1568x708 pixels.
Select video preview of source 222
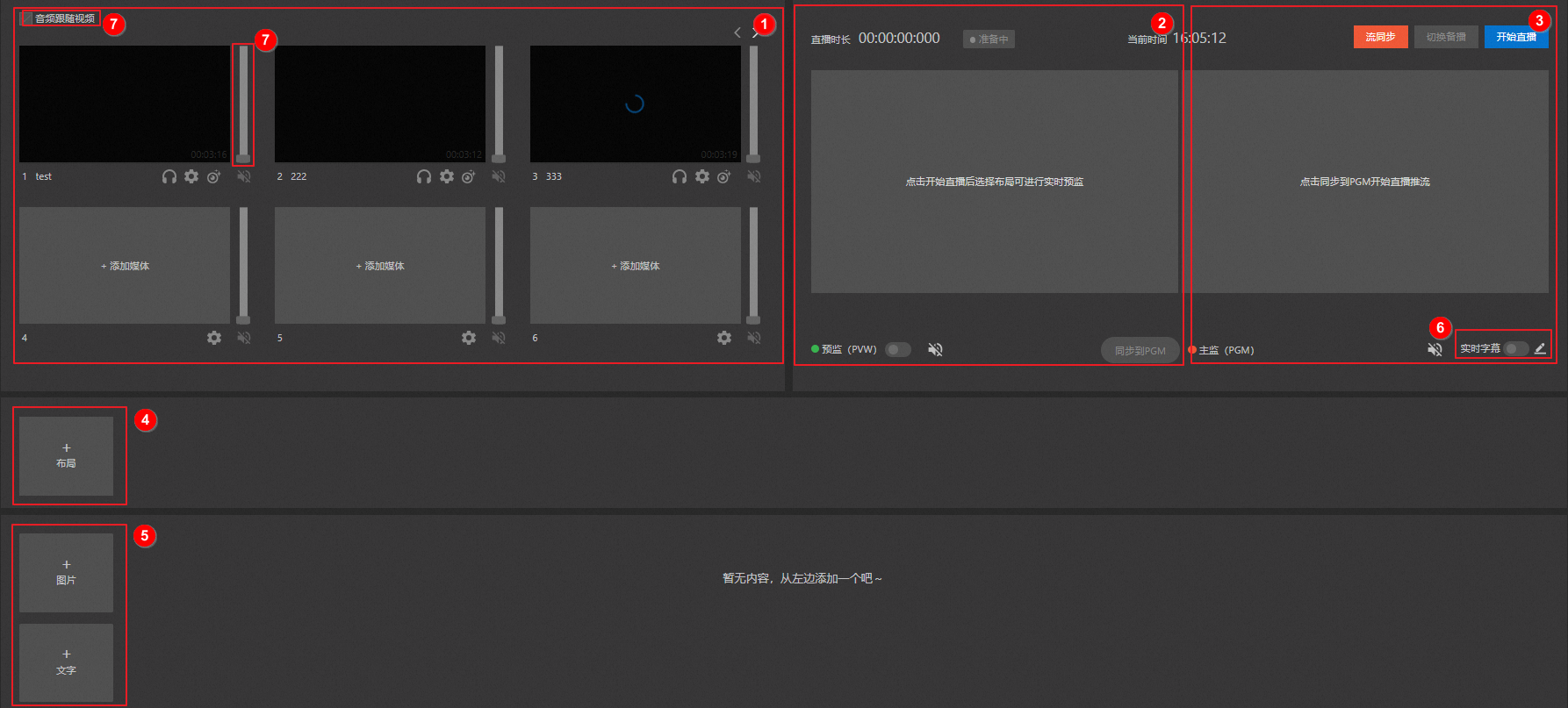pyautogui.click(x=380, y=104)
